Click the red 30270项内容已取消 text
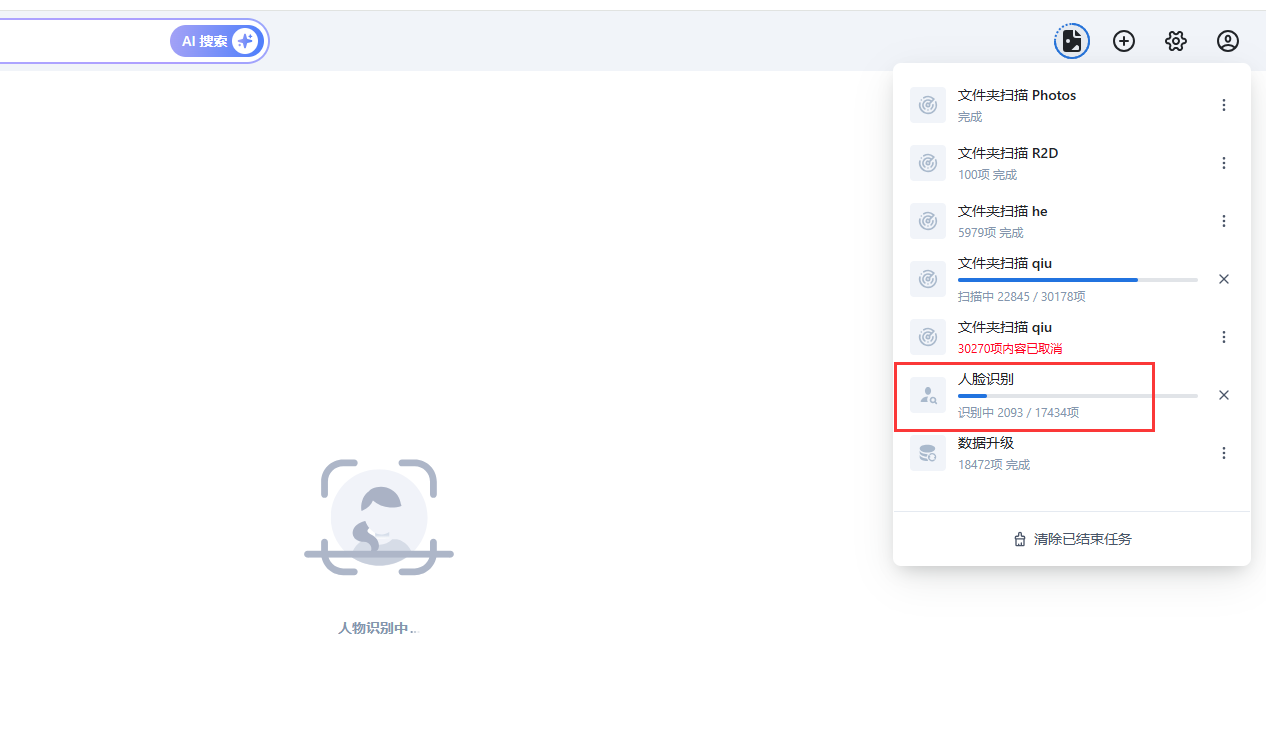 click(x=1010, y=349)
